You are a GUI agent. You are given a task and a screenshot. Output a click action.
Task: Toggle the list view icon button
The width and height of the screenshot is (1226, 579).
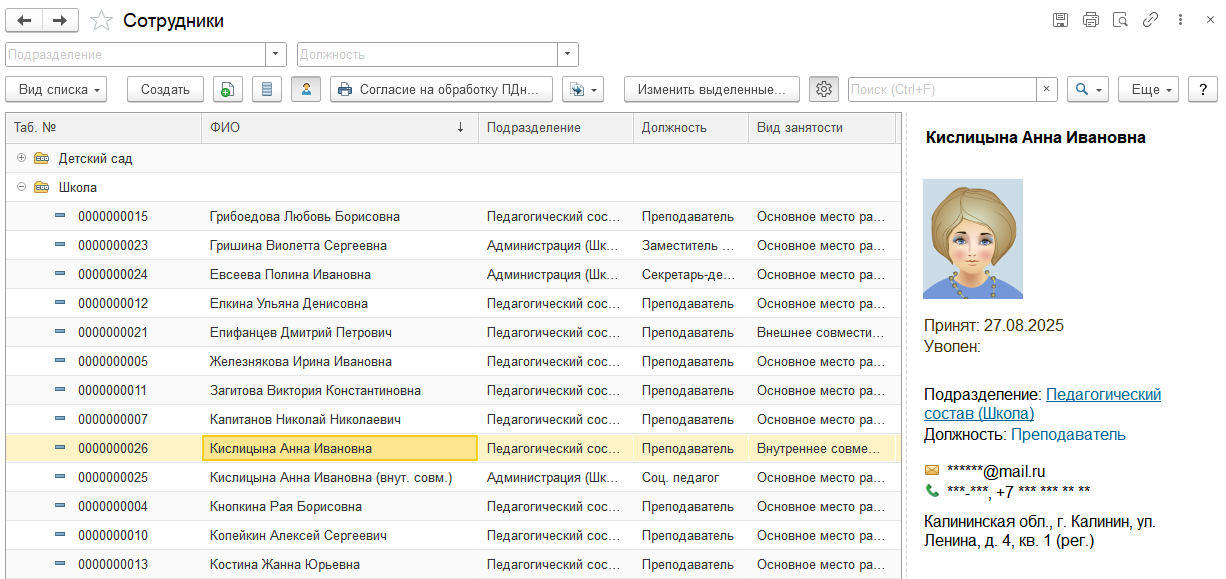click(x=266, y=90)
